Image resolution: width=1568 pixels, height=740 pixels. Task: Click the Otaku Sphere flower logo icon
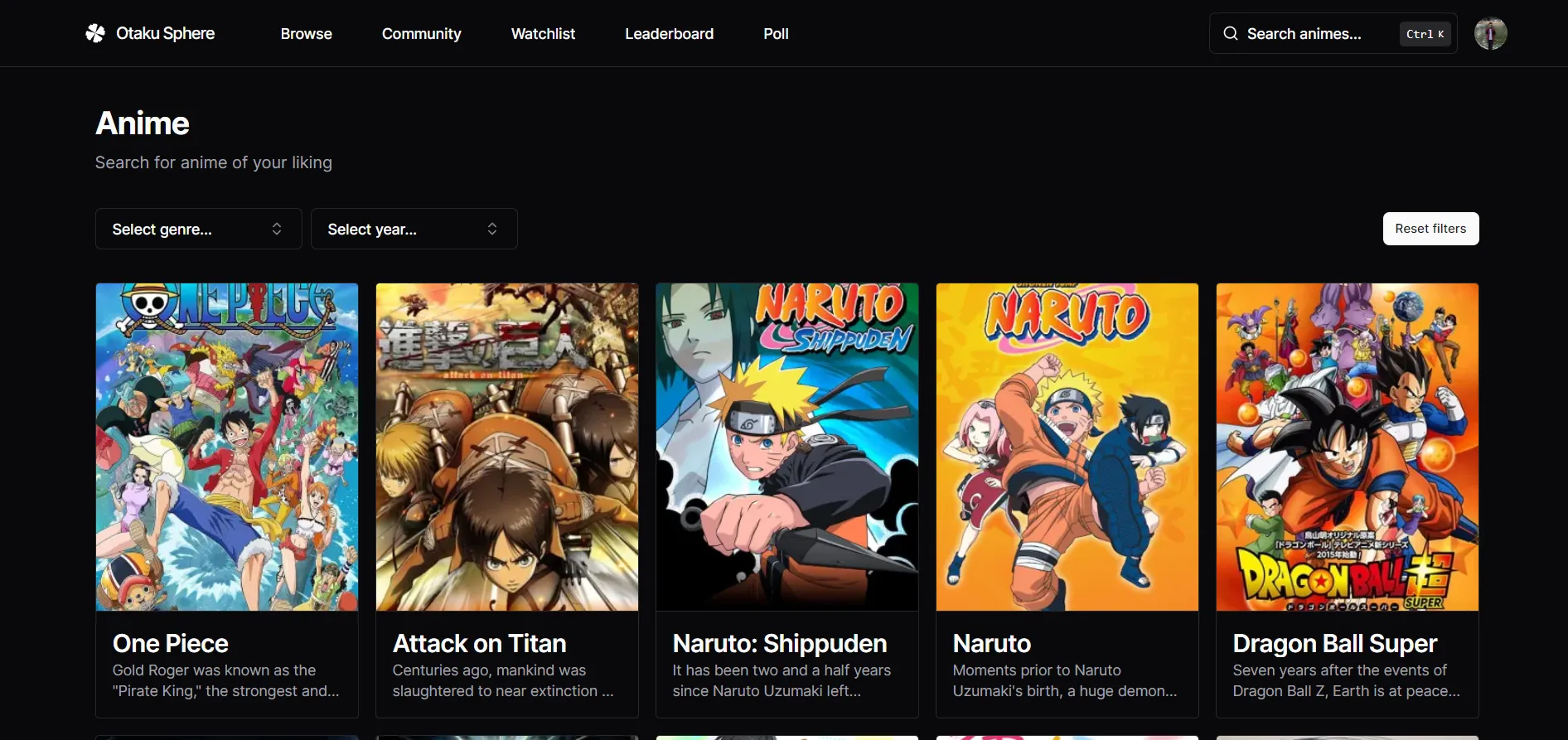pos(95,33)
